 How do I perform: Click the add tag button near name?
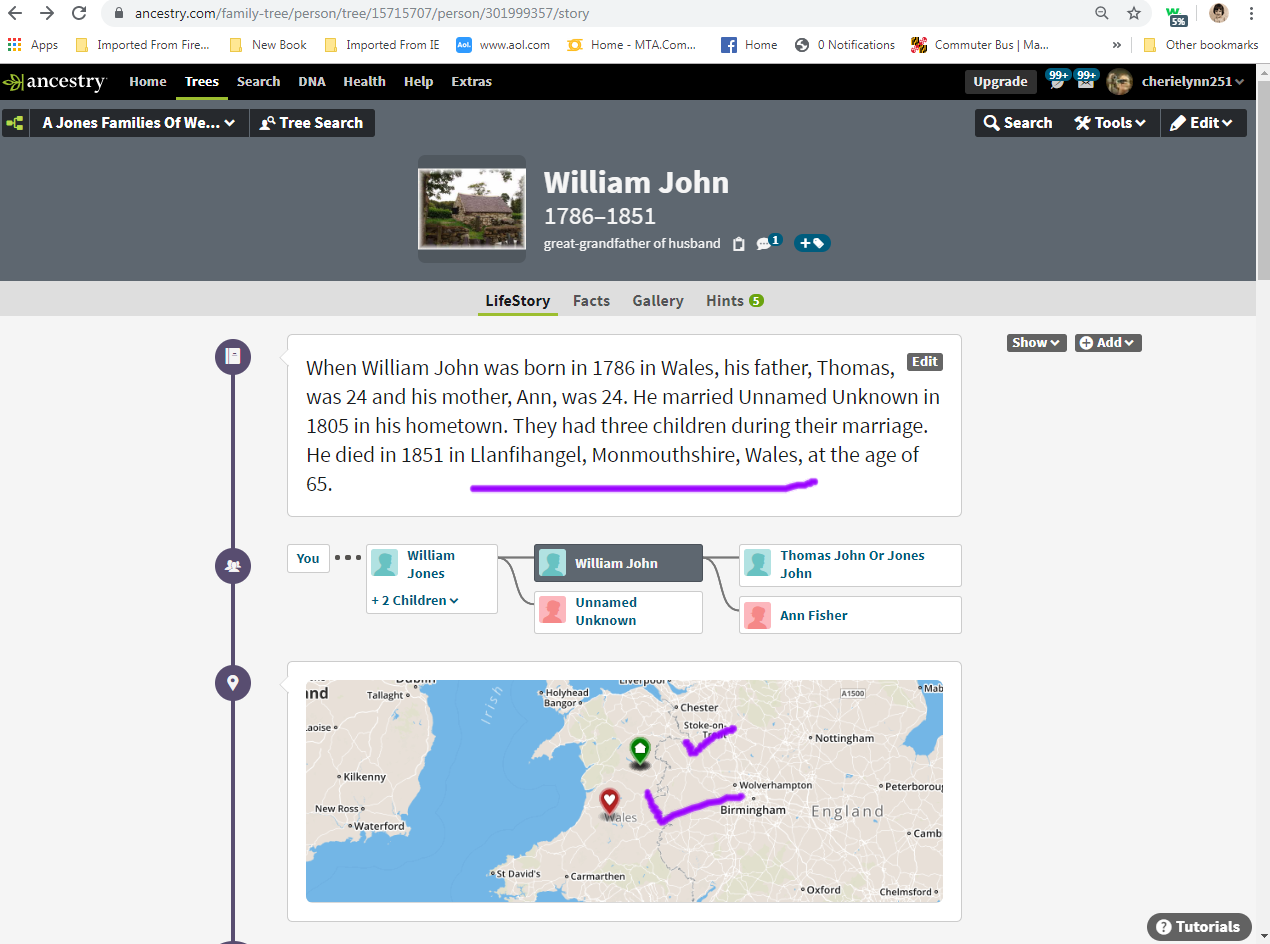pos(811,243)
